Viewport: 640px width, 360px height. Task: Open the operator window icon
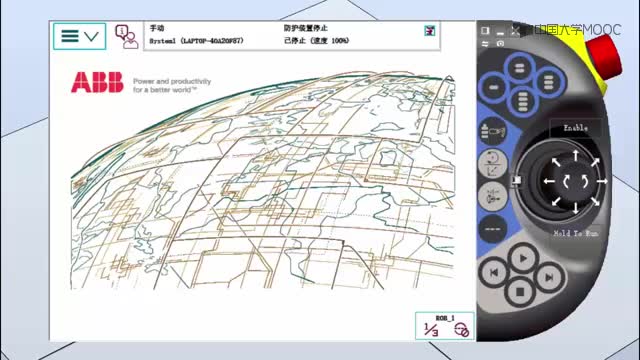coord(126,36)
